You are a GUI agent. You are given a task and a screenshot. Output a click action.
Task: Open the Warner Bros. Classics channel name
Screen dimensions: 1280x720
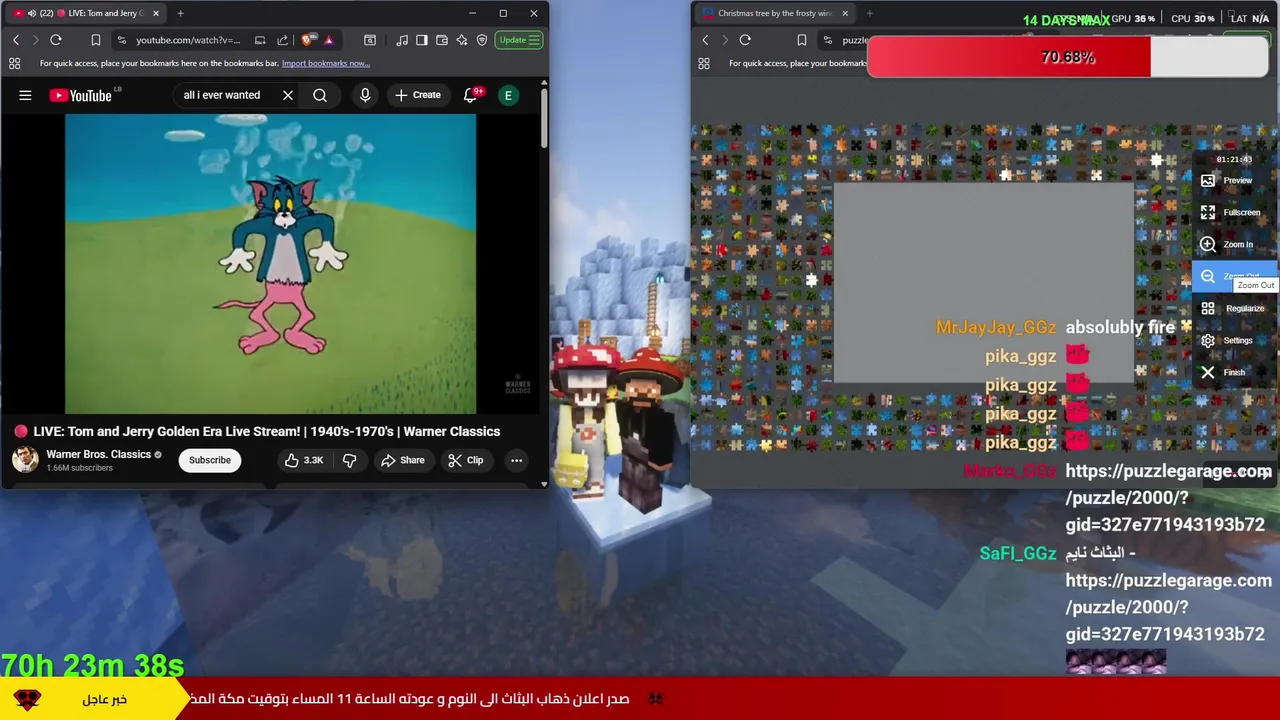click(x=98, y=454)
